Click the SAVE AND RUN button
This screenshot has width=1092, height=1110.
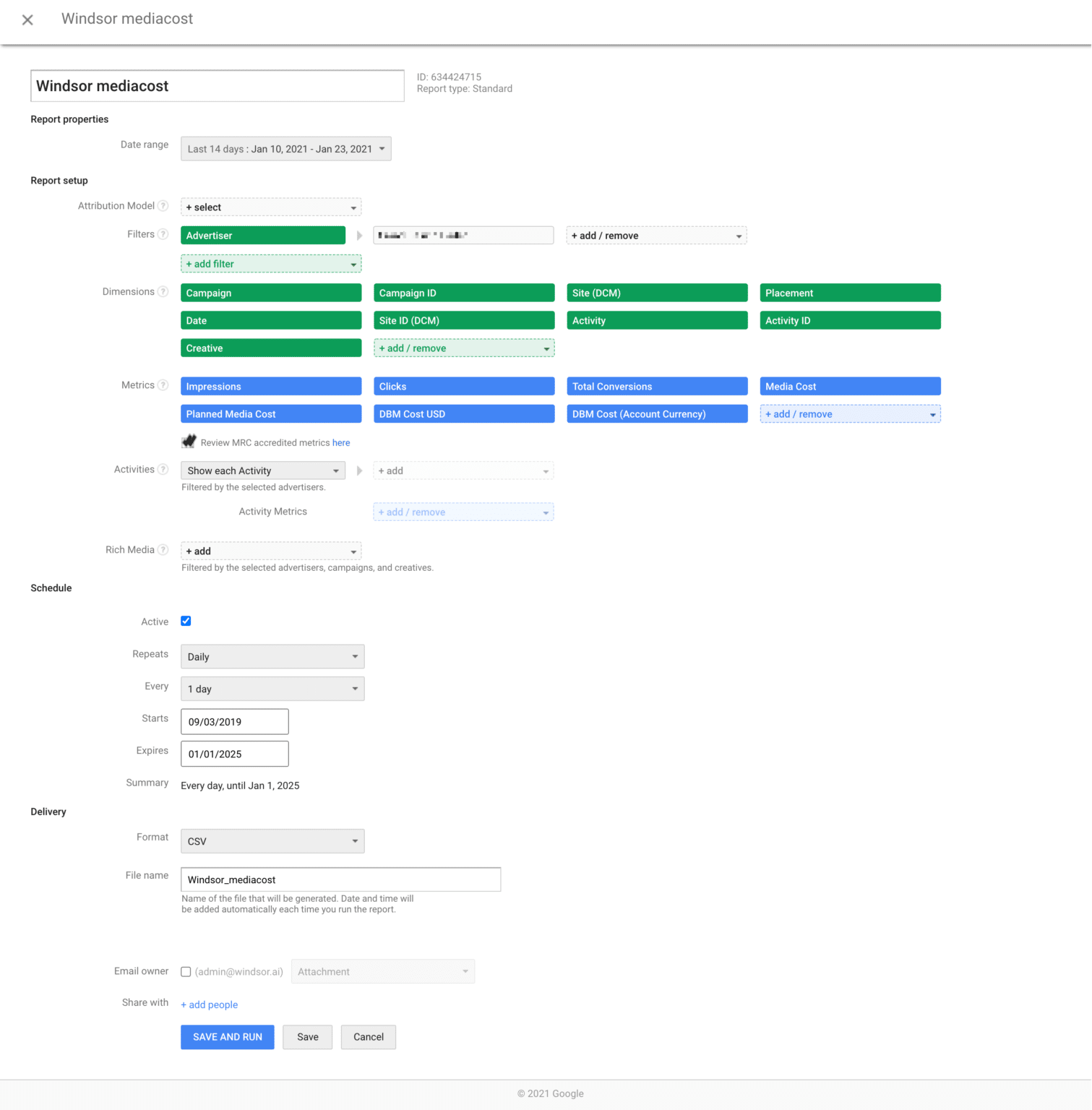(227, 1036)
